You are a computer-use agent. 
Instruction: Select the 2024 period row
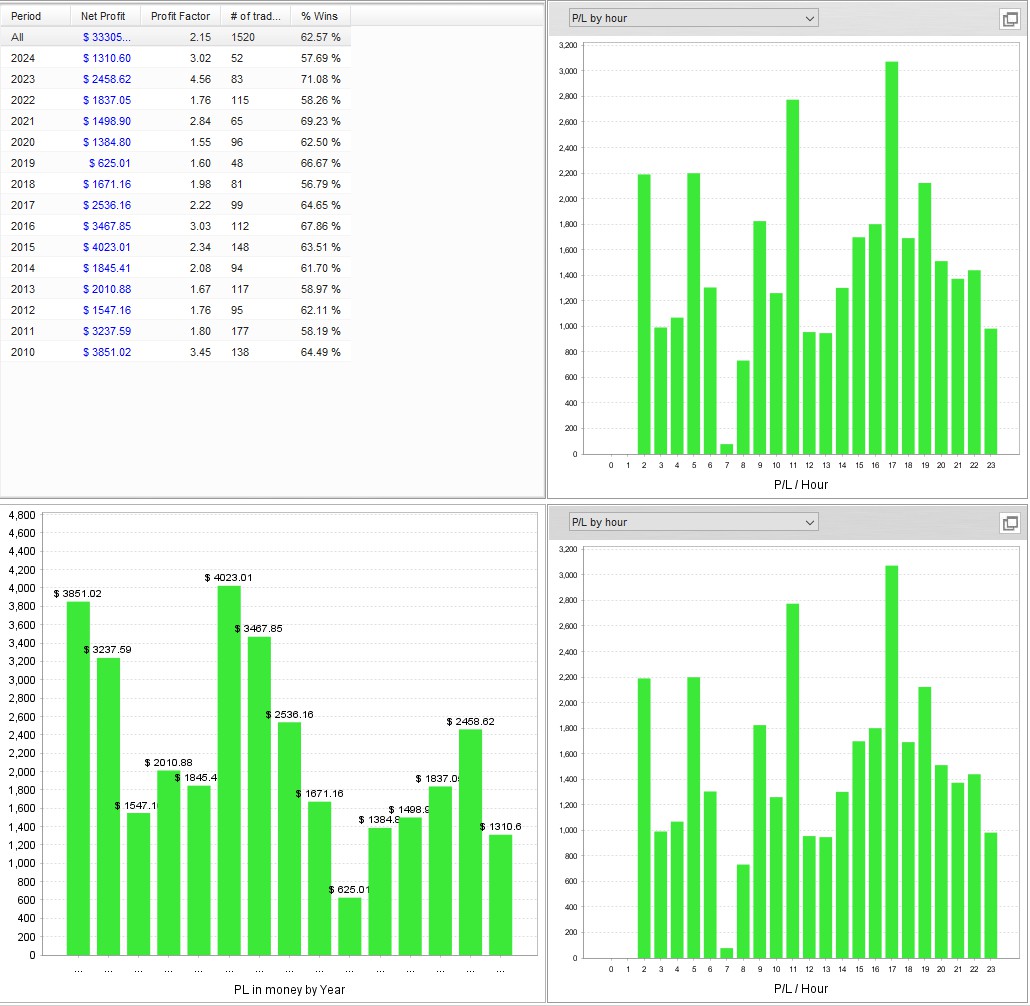tap(175, 58)
